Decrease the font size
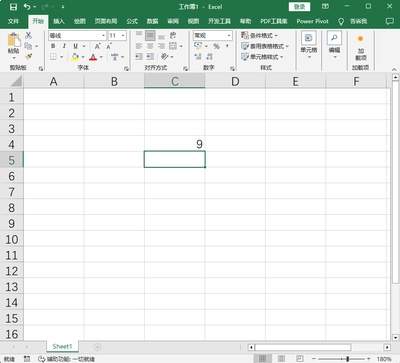The height and width of the screenshot is (363, 400). tap(108, 46)
